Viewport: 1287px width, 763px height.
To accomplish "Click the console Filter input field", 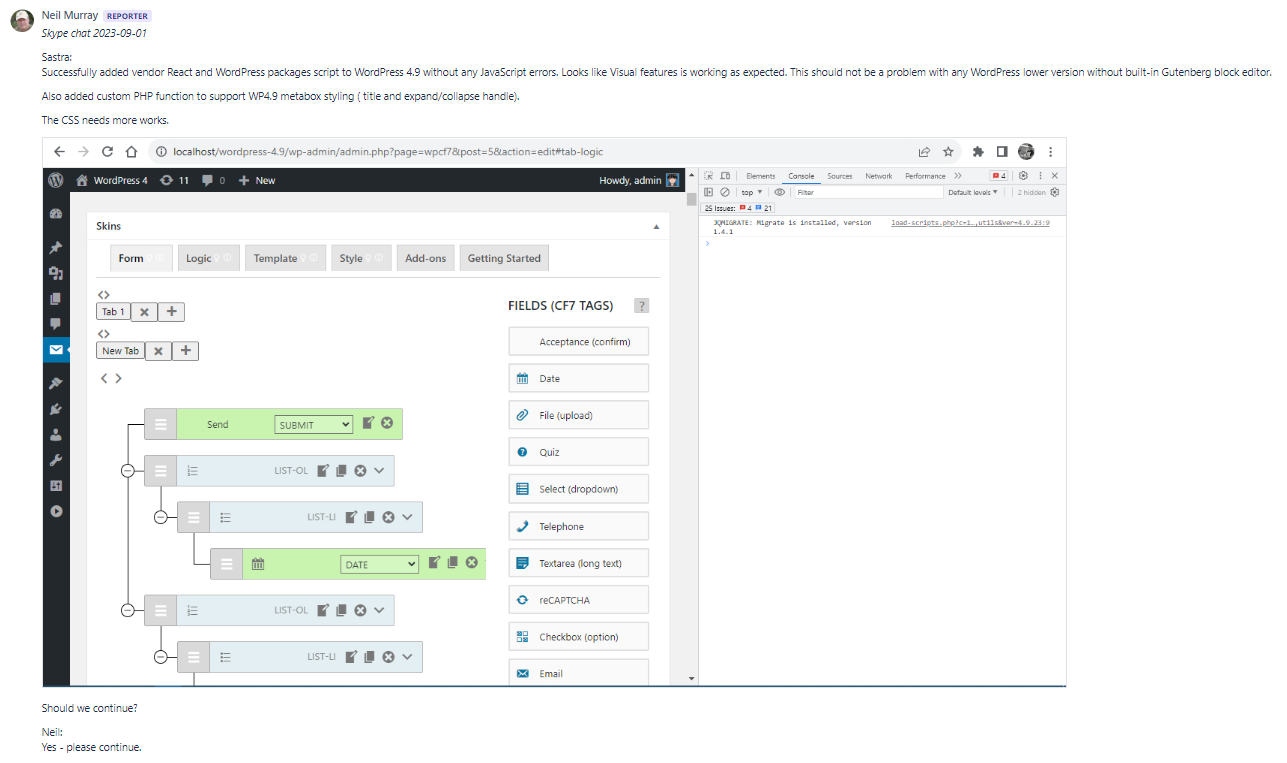I will (866, 192).
